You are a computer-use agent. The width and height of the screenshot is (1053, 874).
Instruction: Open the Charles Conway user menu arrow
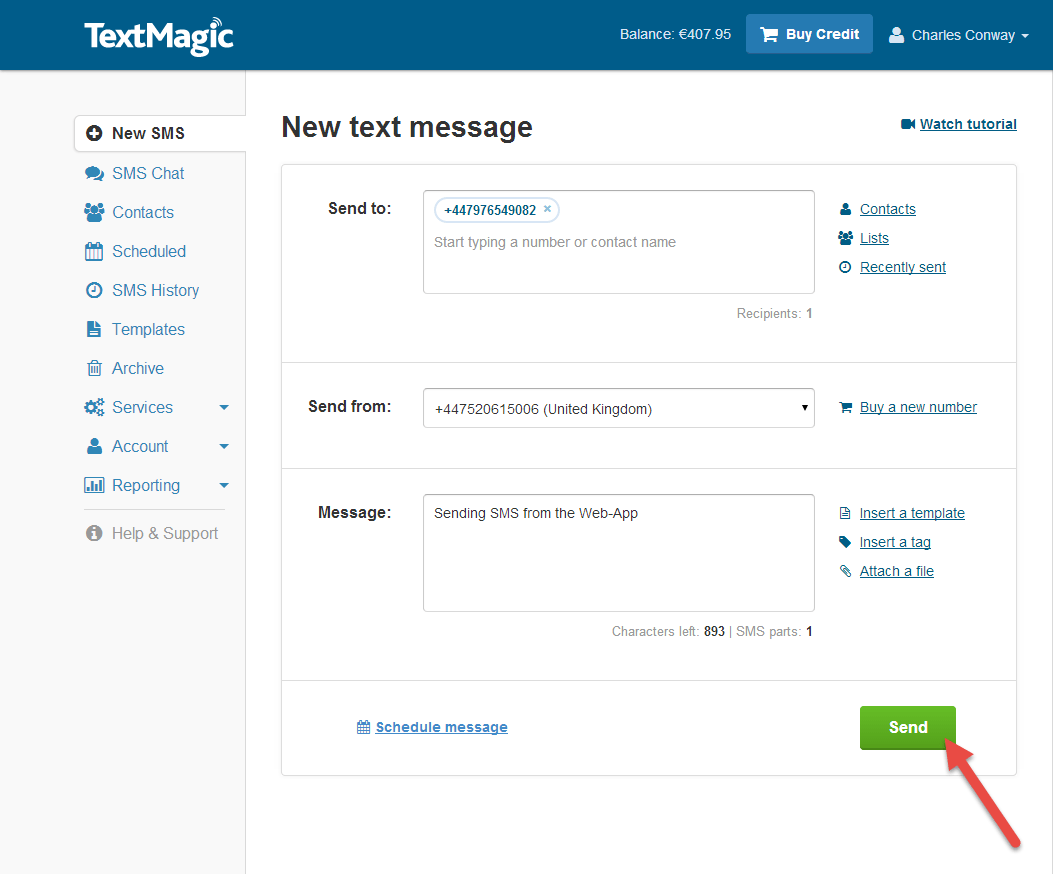(1025, 36)
